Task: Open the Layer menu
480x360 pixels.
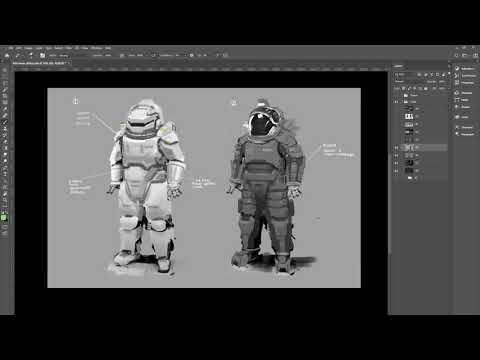Action: [39, 48]
